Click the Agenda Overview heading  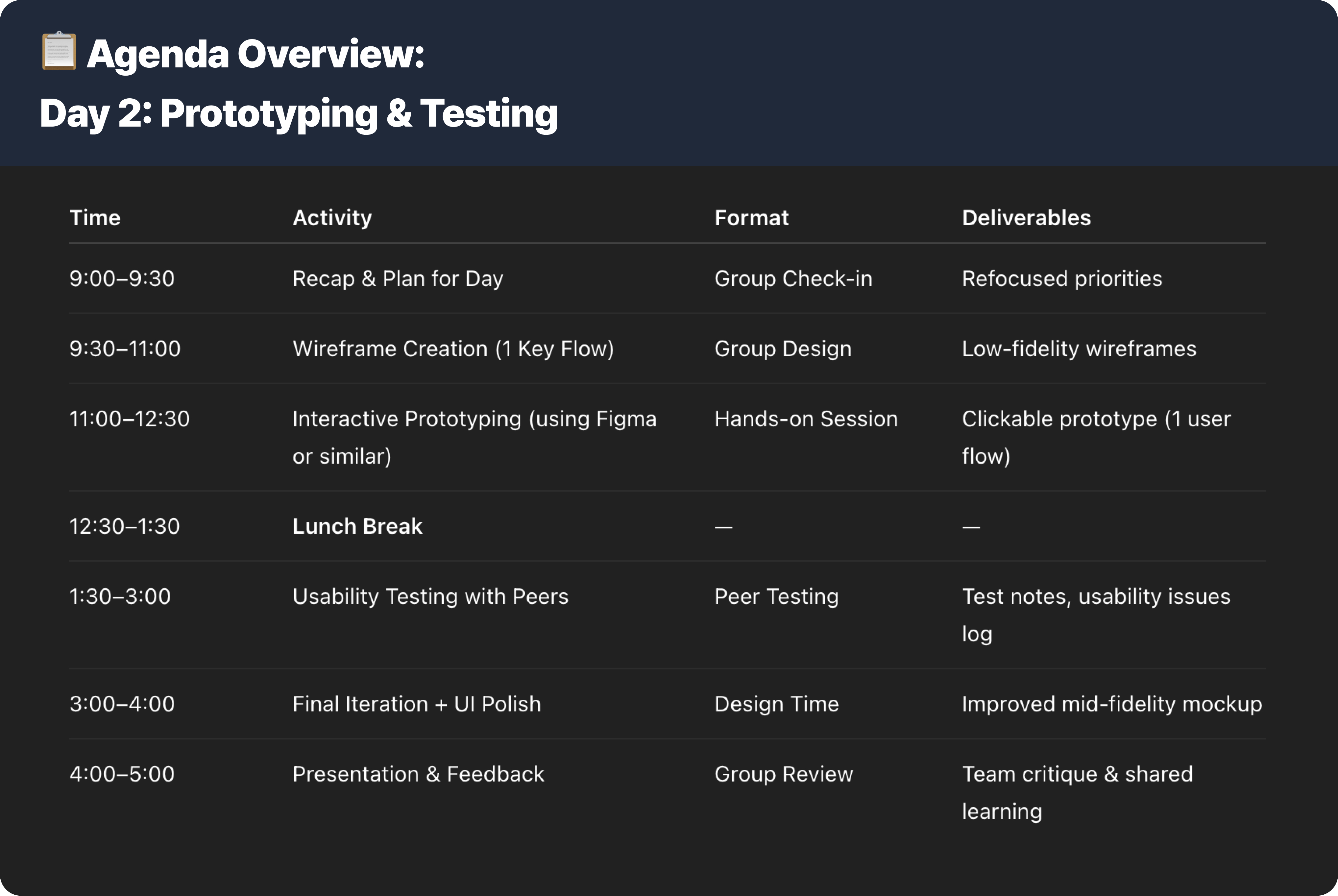coord(255,54)
